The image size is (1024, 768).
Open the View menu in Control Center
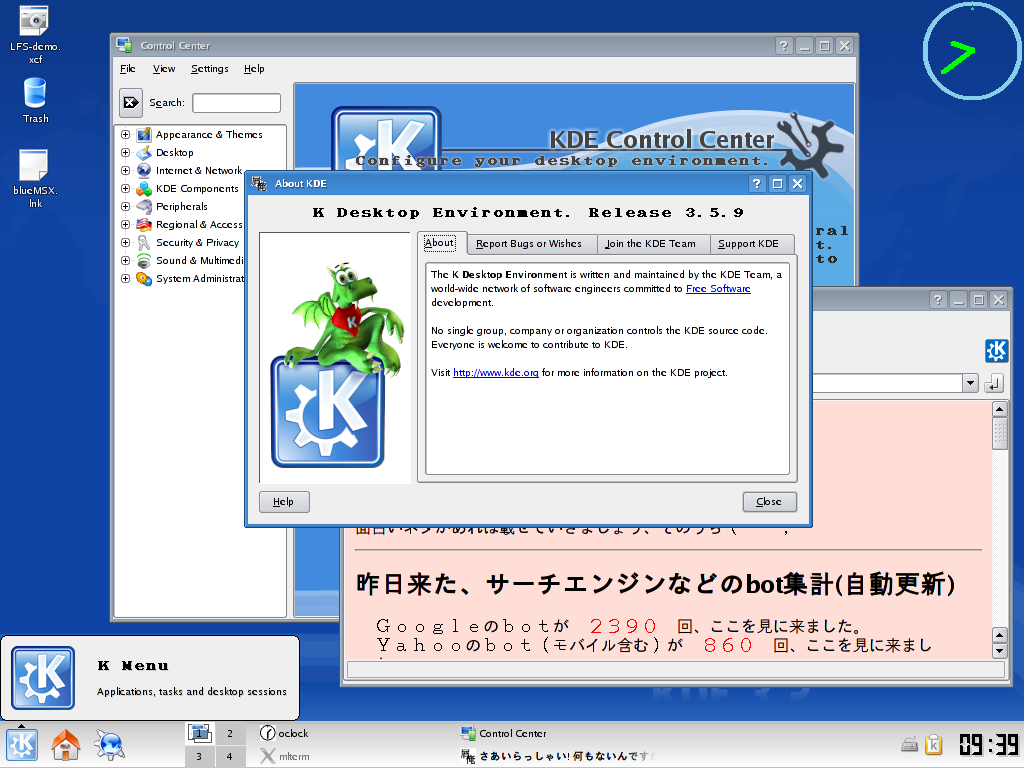164,69
